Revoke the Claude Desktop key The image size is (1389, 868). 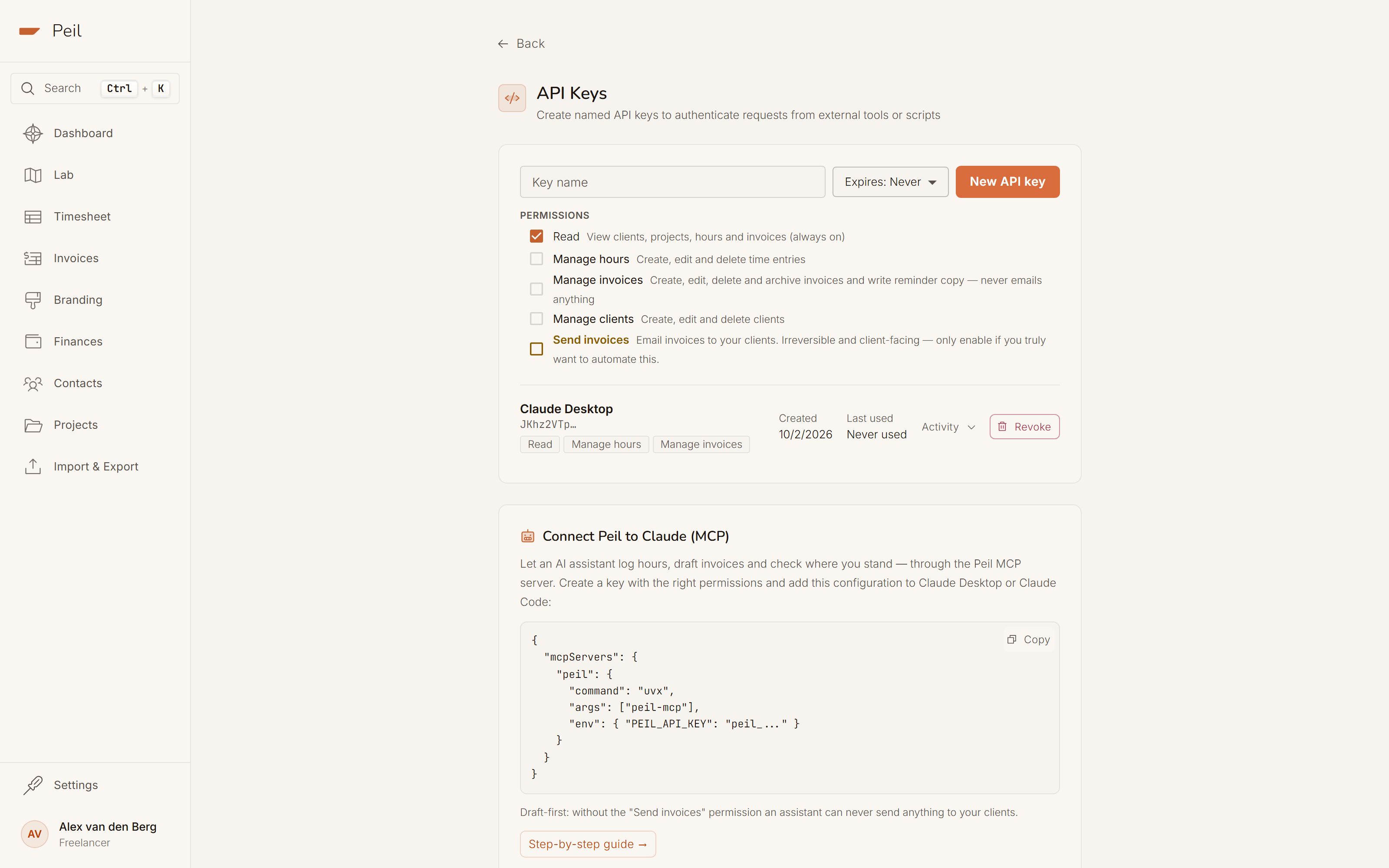pos(1024,427)
